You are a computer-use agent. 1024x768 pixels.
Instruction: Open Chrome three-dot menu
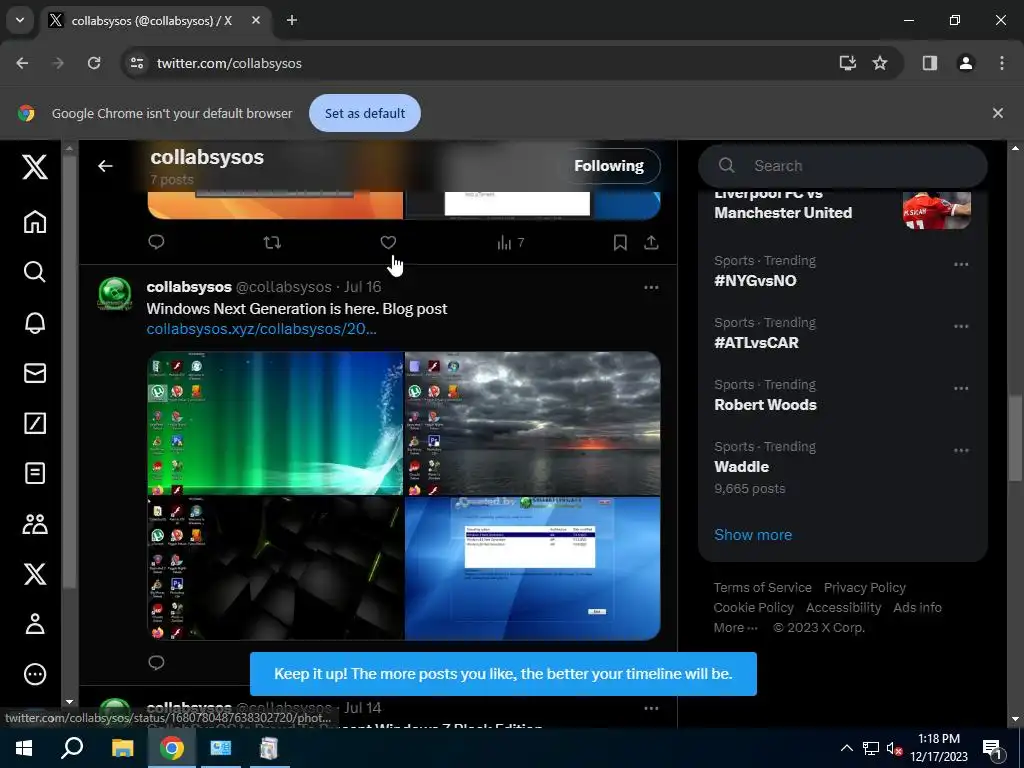pyautogui.click(x=1001, y=63)
